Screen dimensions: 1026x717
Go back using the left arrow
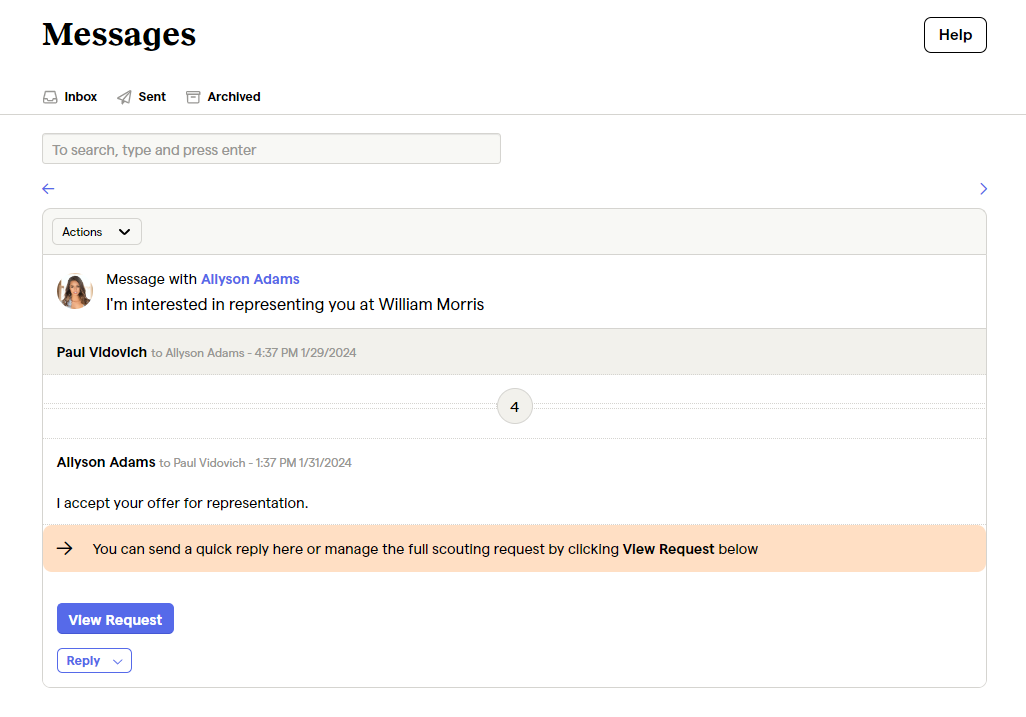click(x=48, y=188)
